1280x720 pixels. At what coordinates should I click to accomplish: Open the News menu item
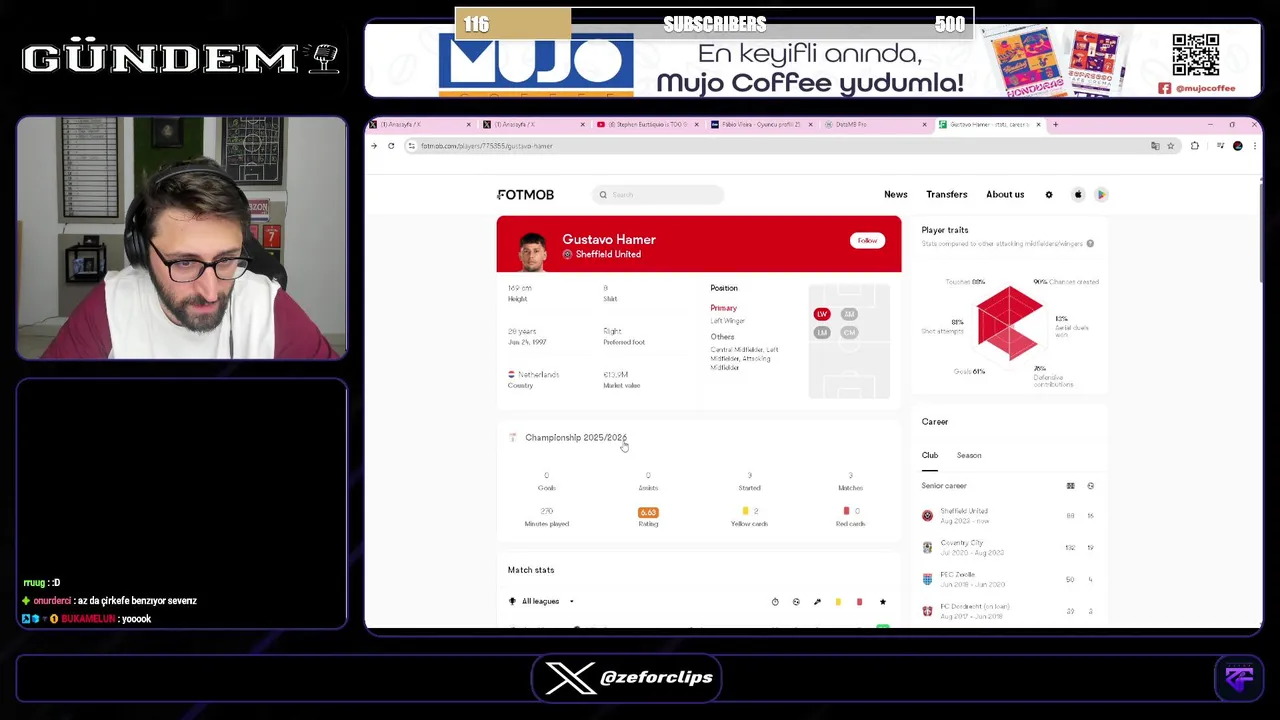(895, 194)
